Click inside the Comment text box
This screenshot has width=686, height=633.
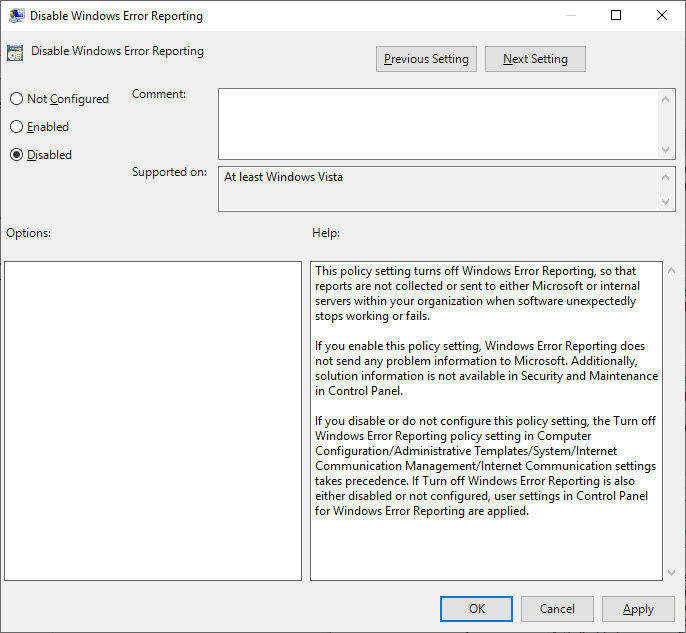click(438, 124)
